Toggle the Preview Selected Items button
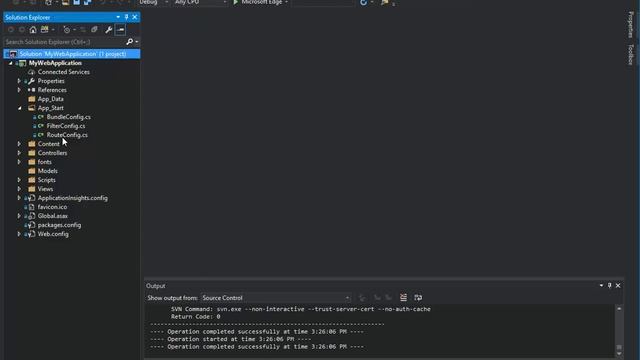Screen dimensions: 640x360 point(120,30)
